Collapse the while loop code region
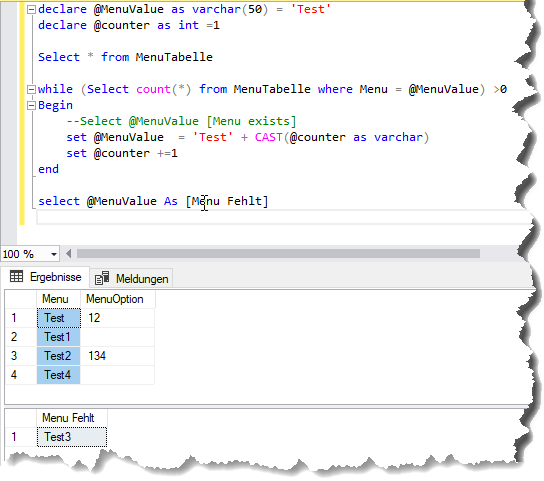 coord(31,90)
